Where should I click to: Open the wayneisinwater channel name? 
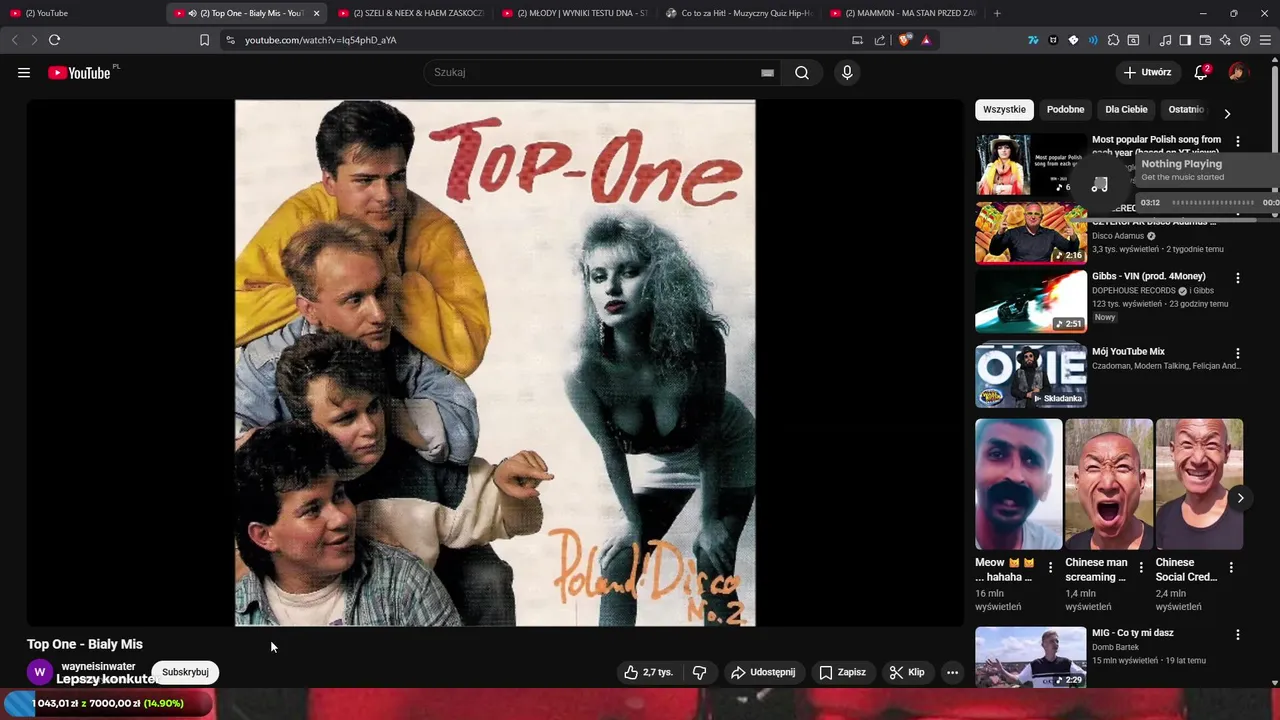click(98, 666)
